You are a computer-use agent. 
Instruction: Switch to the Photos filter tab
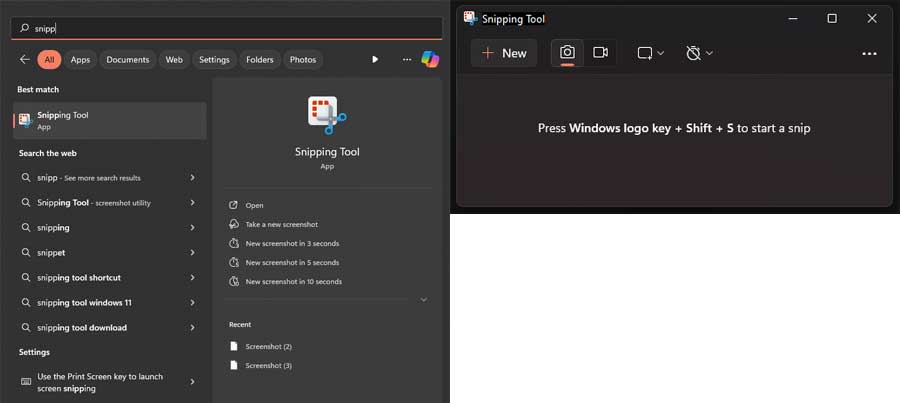tap(302, 60)
